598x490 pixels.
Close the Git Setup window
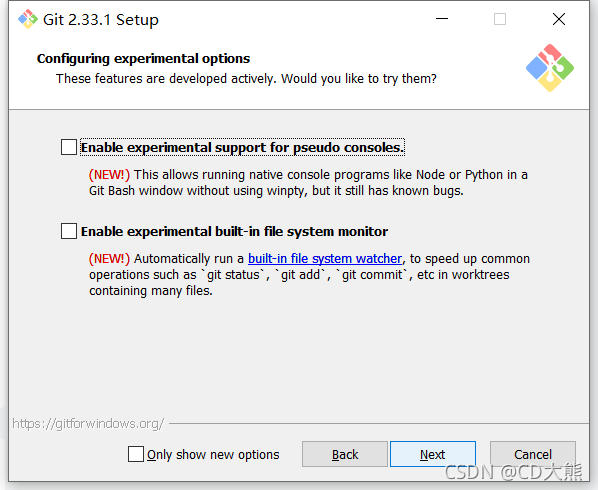pos(559,19)
